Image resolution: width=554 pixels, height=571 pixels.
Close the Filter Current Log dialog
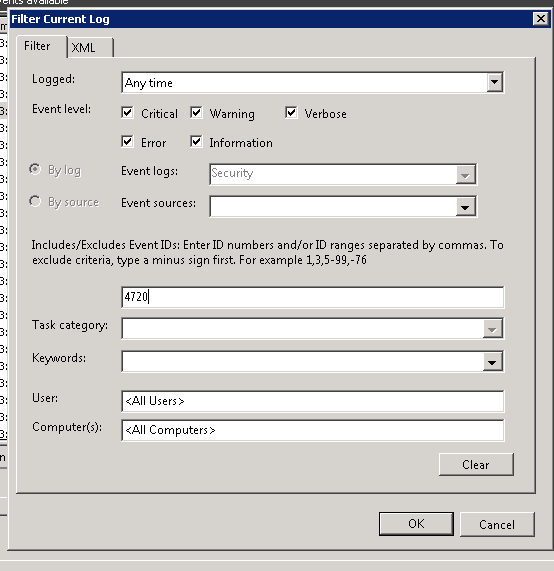click(x=541, y=19)
